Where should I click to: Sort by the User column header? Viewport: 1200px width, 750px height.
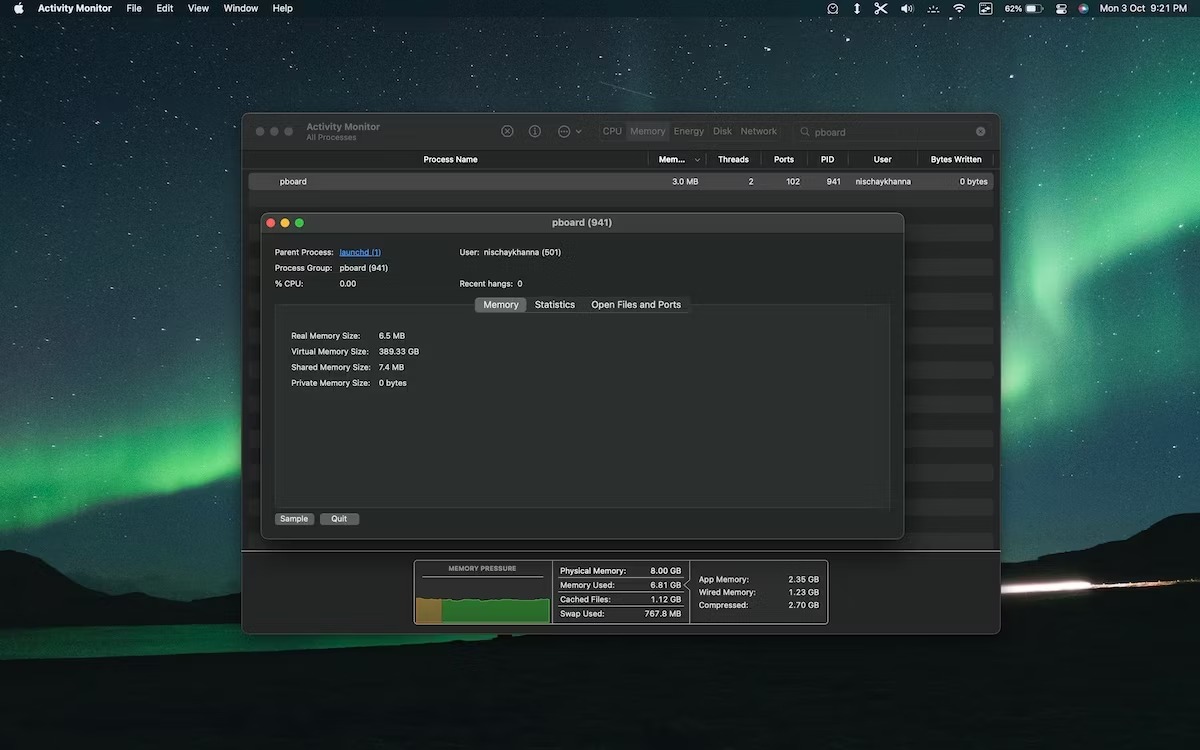(x=883, y=159)
